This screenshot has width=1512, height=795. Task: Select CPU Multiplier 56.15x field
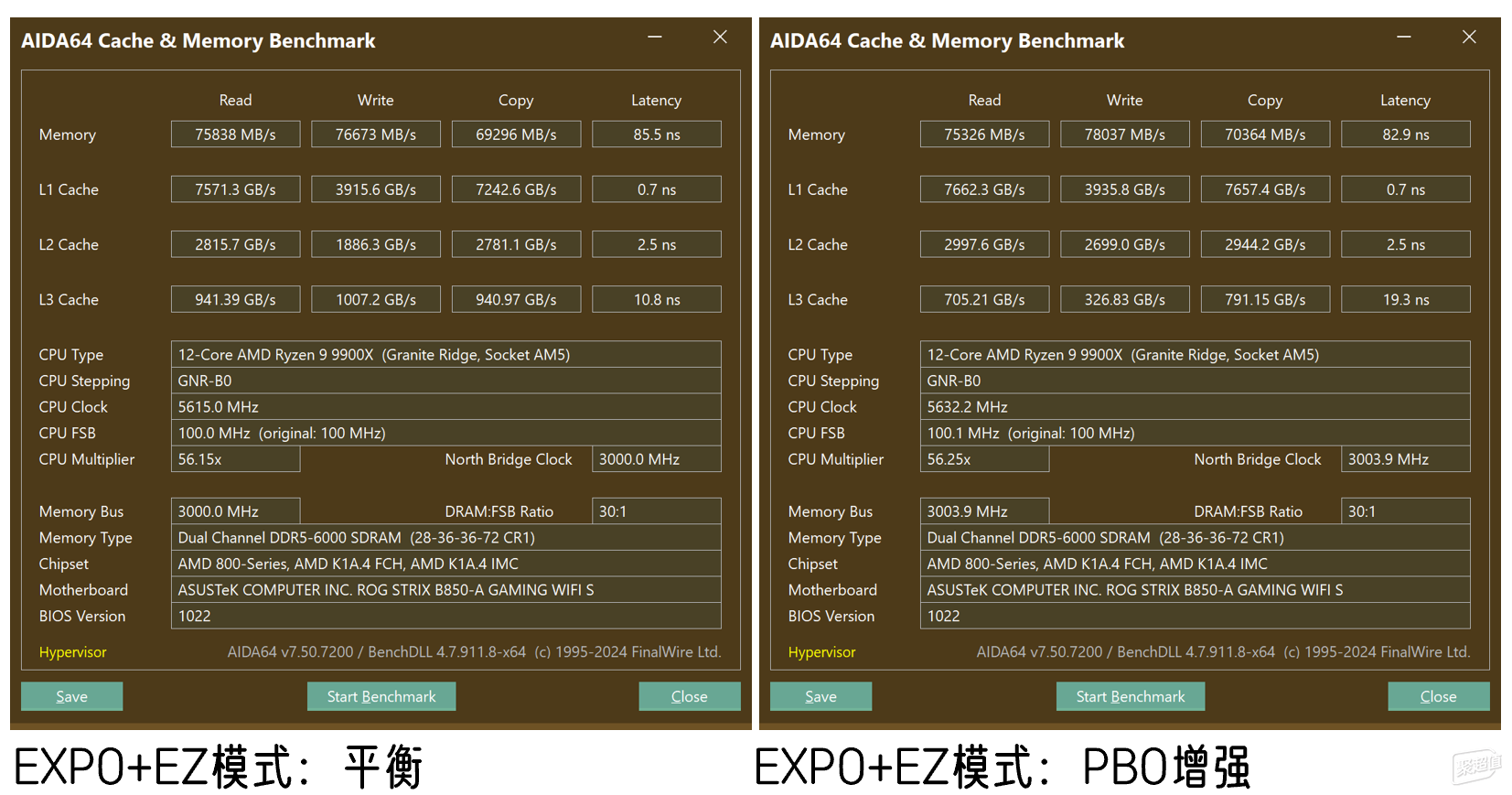tap(235, 459)
